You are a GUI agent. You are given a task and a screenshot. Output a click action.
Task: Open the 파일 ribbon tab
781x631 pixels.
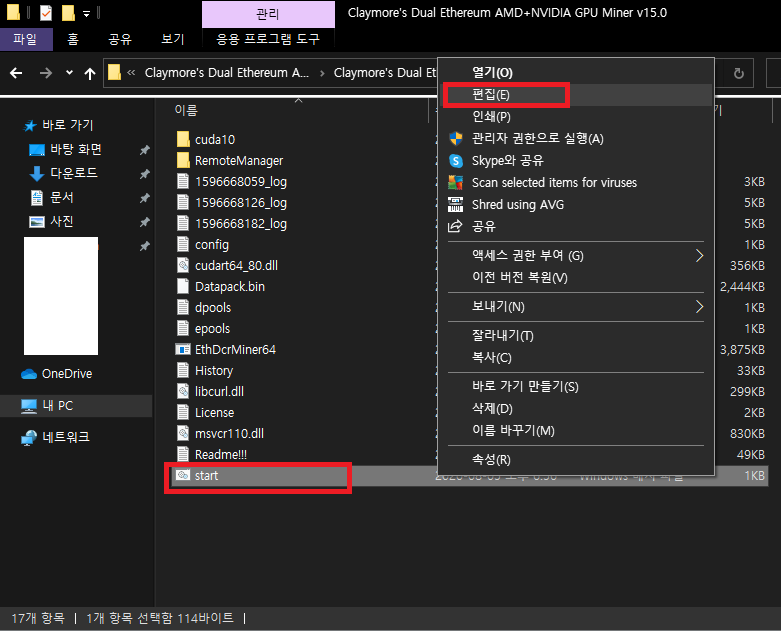(25, 39)
